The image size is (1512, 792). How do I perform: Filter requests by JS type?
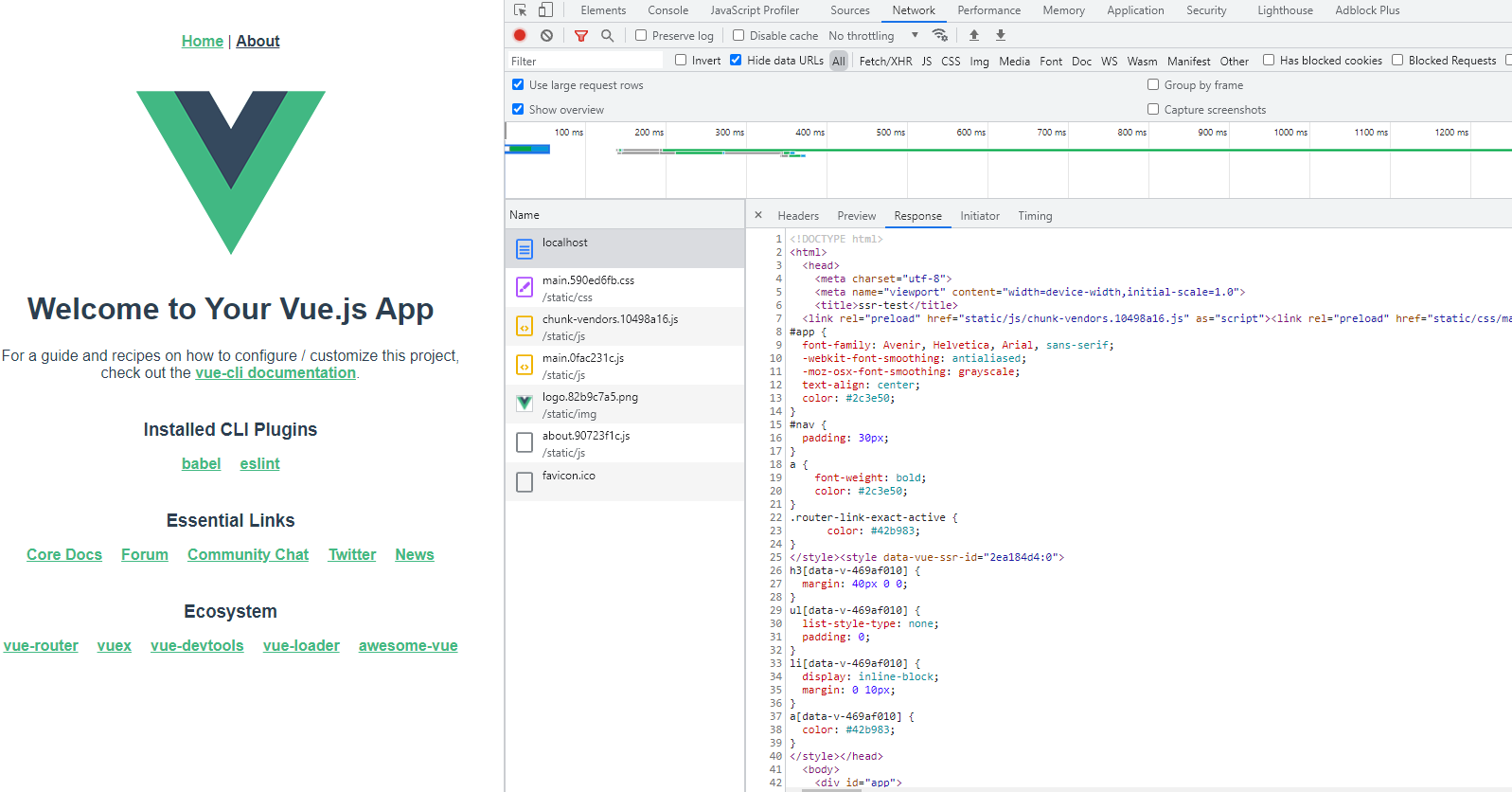pos(927,61)
